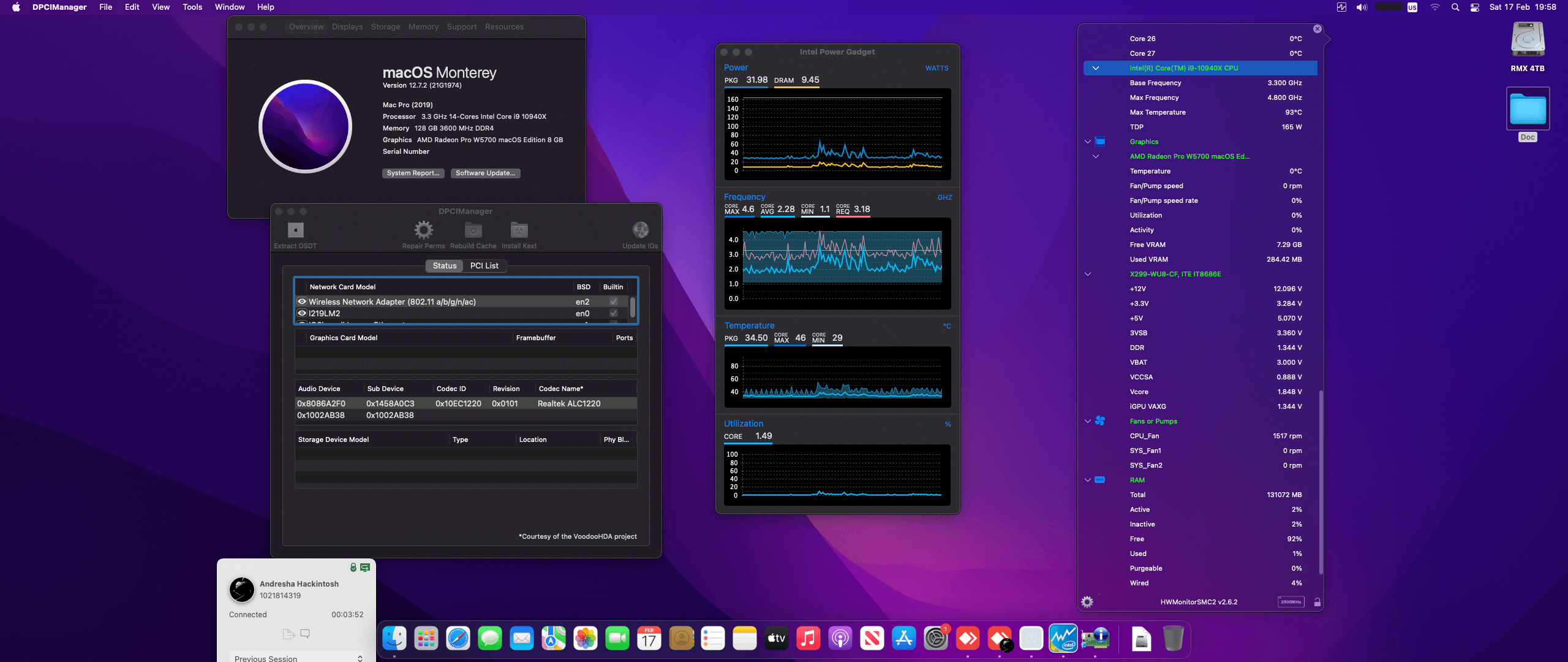1568x662 pixels.
Task: Switch to PCI List tab in DPCIManager
Action: pos(484,265)
